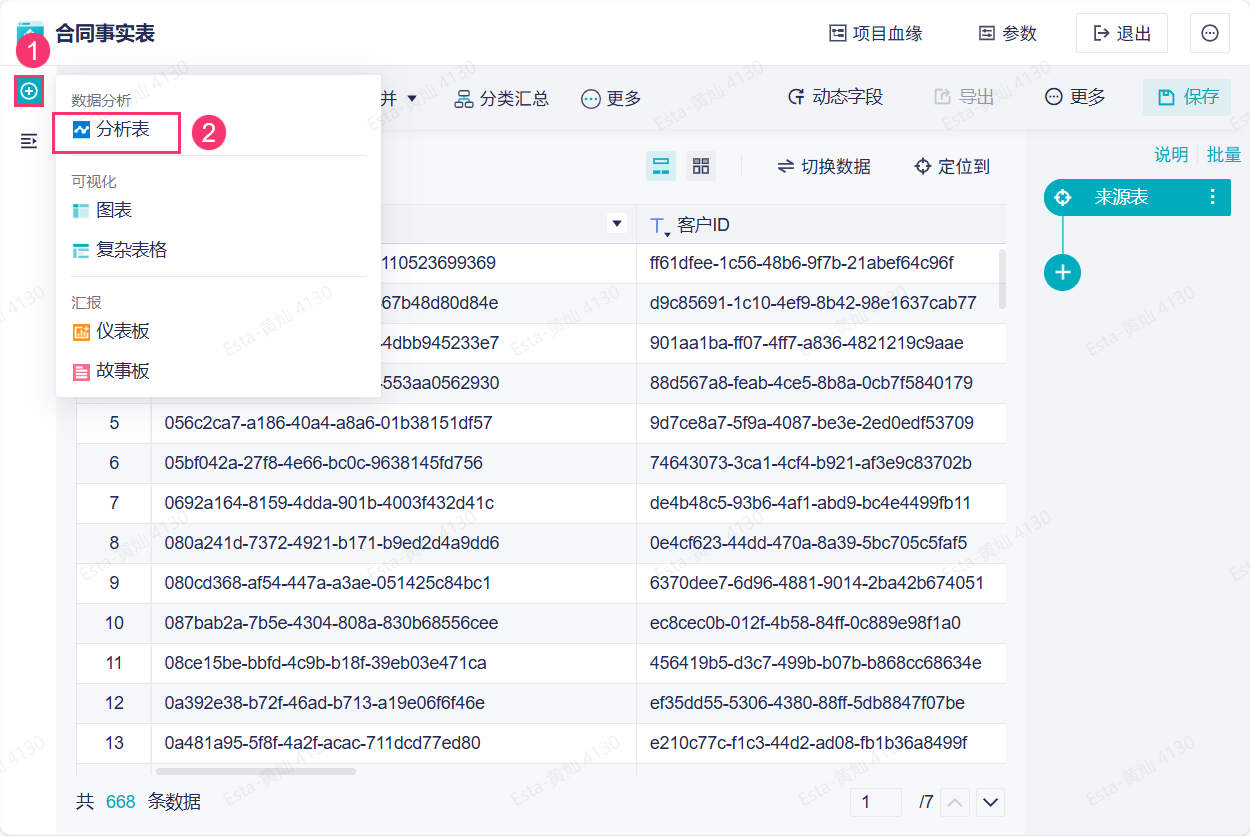Open 更多 beside the 保存 button
This screenshot has height=836, width=1250.
click(1075, 97)
